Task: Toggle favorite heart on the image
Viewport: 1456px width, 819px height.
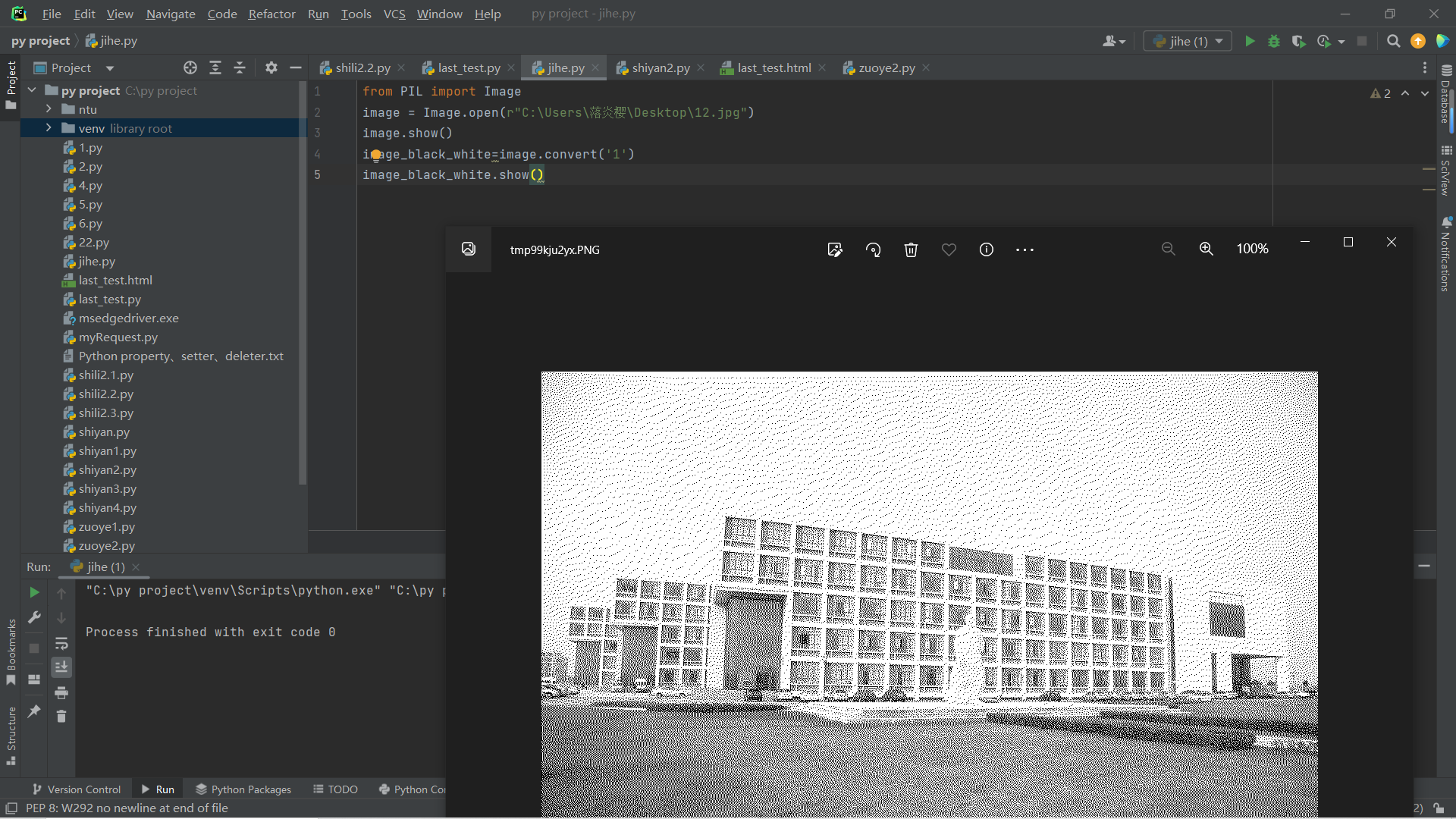Action: pos(949,249)
